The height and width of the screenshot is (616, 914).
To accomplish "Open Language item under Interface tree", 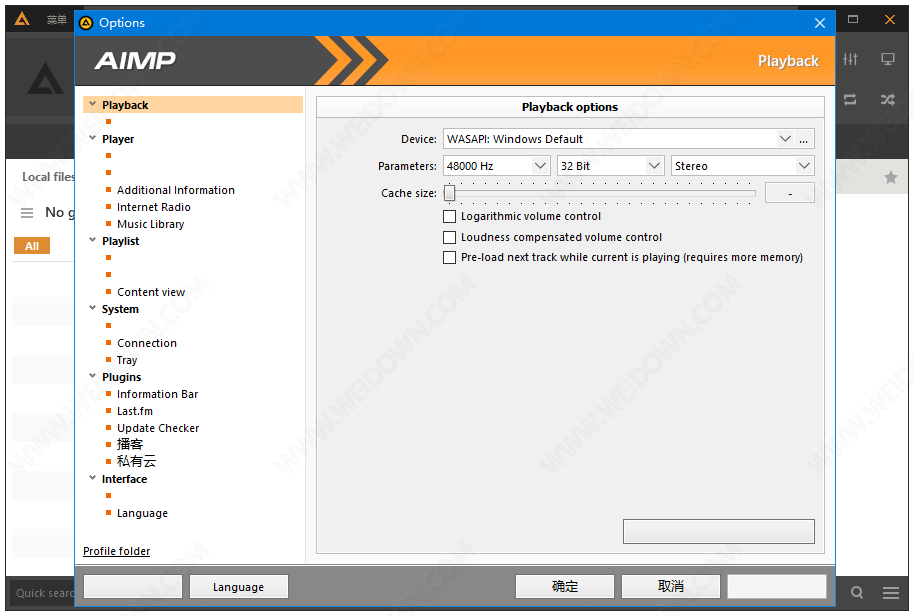I will tap(142, 513).
